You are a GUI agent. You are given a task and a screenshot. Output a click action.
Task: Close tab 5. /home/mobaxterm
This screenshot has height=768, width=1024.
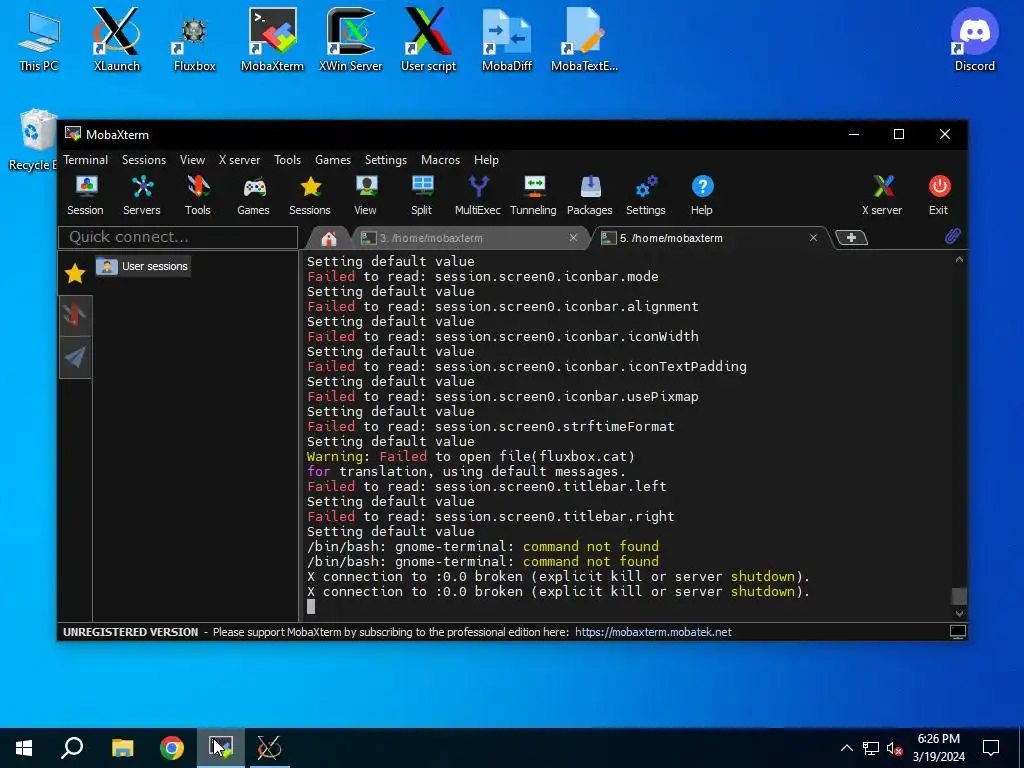[813, 238]
